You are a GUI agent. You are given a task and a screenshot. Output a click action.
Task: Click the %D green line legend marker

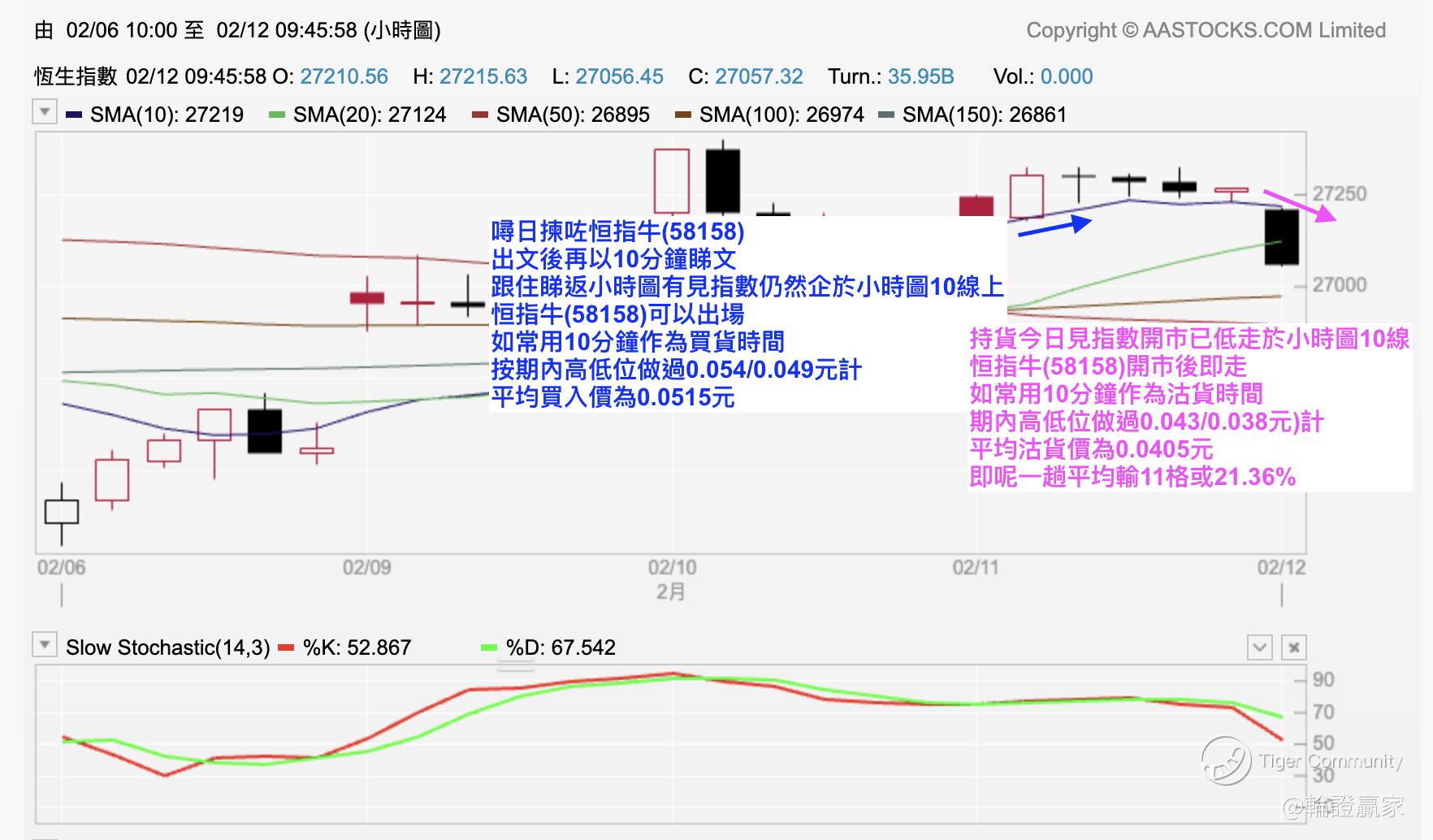(x=489, y=648)
